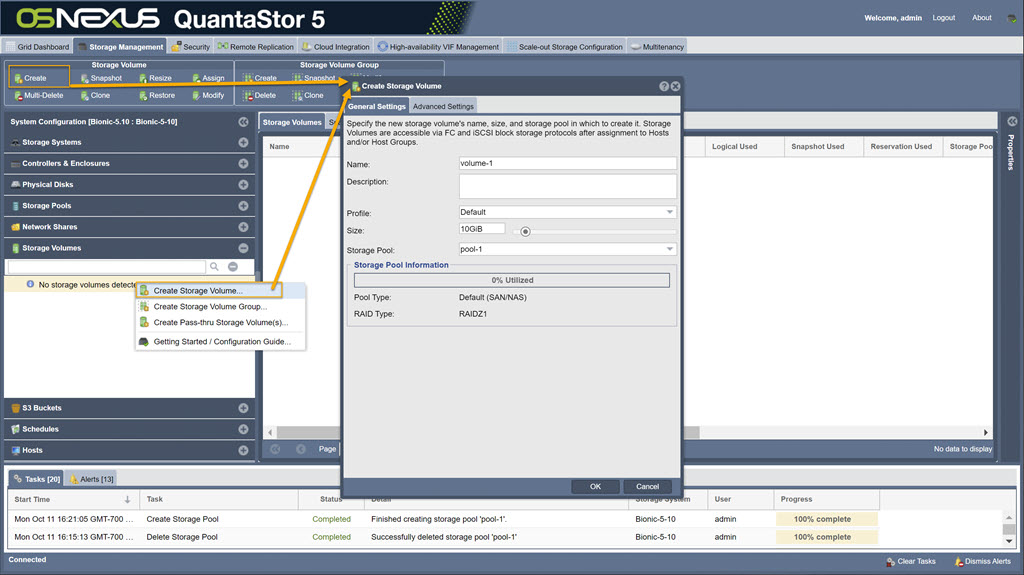Select the General Settings dialog tab
This screenshot has width=1024, height=575.
tap(377, 106)
